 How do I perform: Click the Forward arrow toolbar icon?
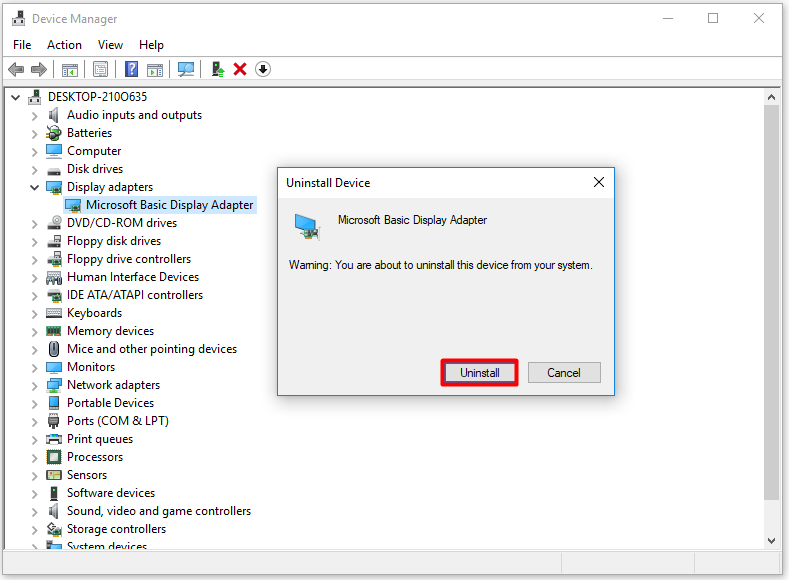click(x=39, y=69)
